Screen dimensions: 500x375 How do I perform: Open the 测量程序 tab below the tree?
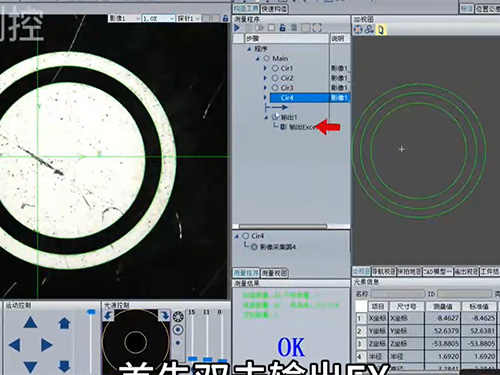point(246,273)
